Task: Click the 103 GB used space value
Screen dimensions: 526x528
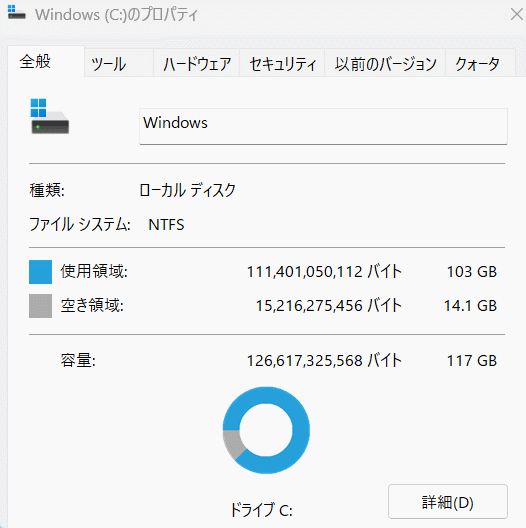Action: click(471, 272)
